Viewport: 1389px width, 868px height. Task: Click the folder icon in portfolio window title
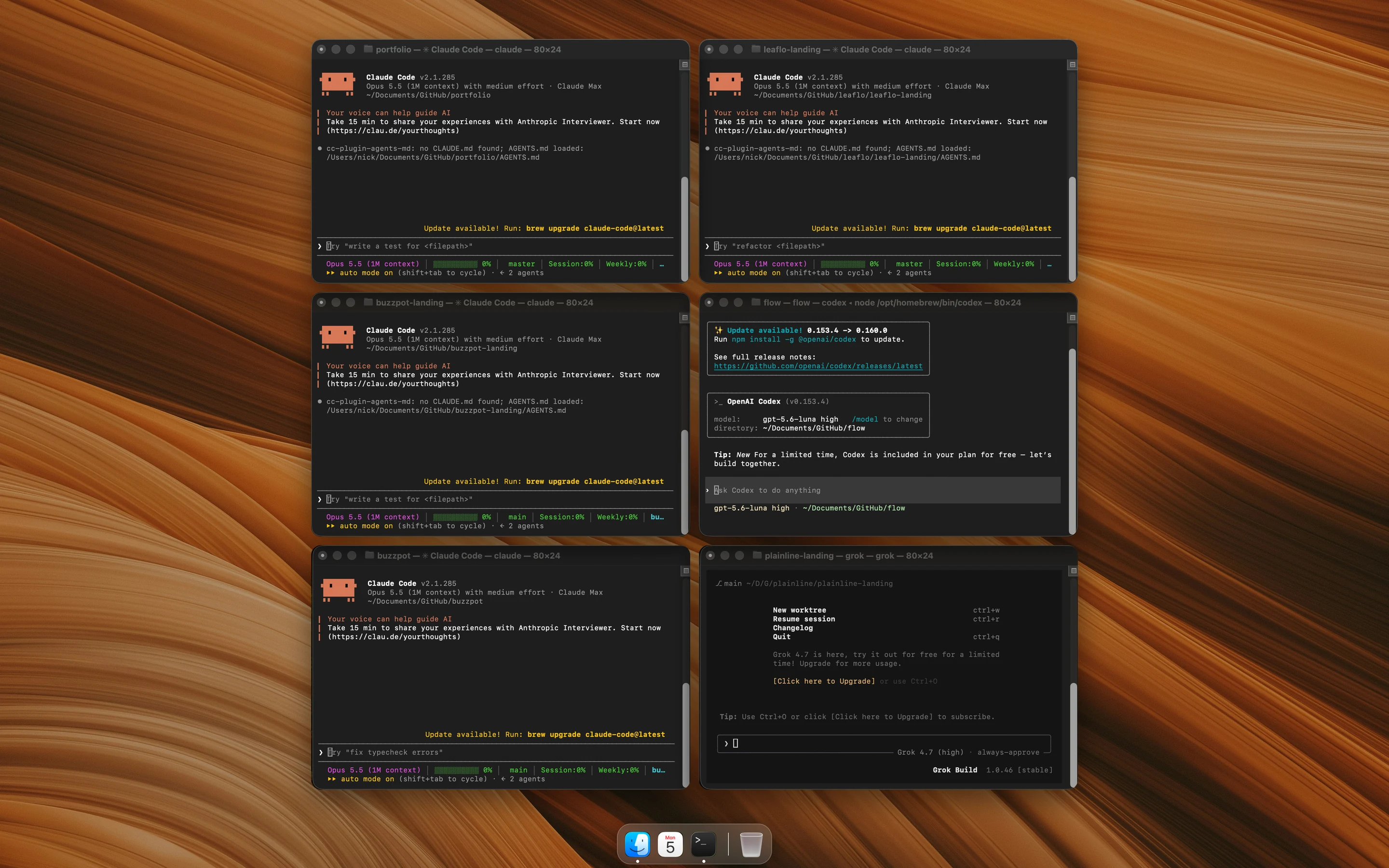(x=368, y=49)
